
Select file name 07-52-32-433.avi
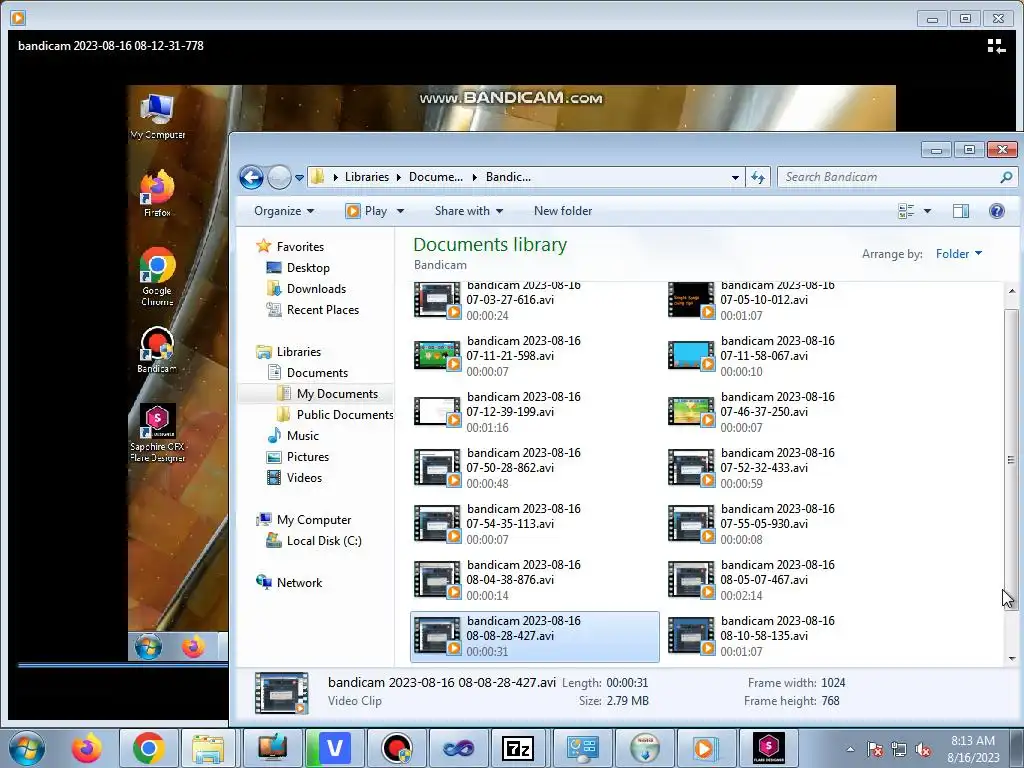point(777,460)
